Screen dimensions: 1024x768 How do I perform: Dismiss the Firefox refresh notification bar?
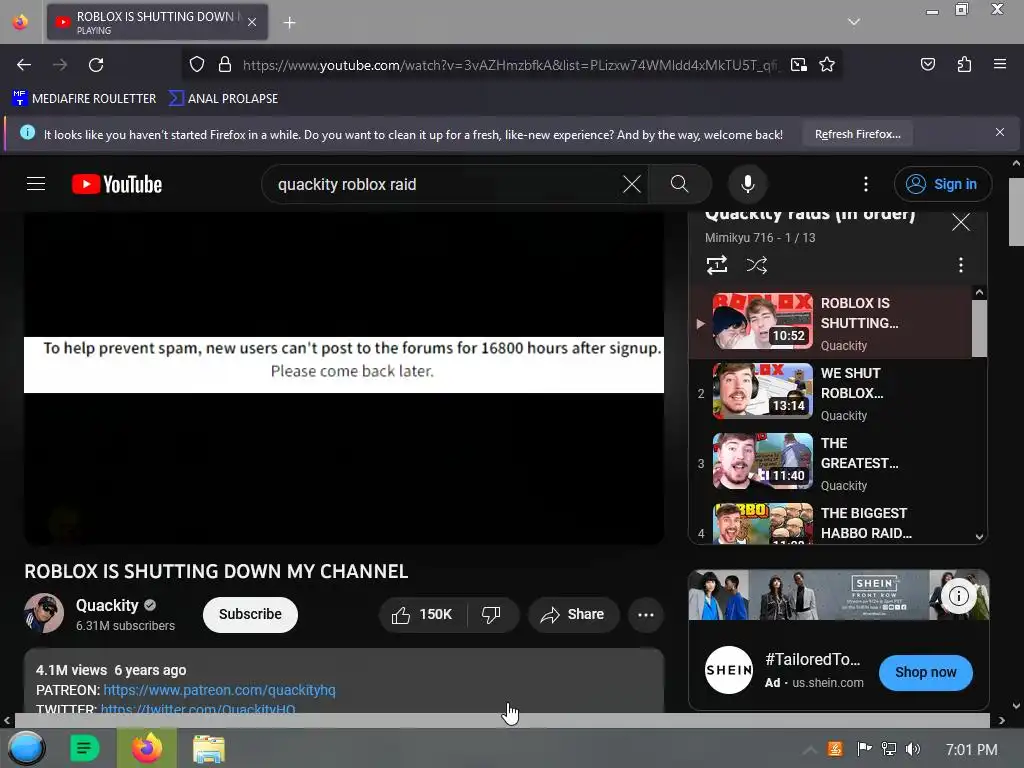click(999, 133)
